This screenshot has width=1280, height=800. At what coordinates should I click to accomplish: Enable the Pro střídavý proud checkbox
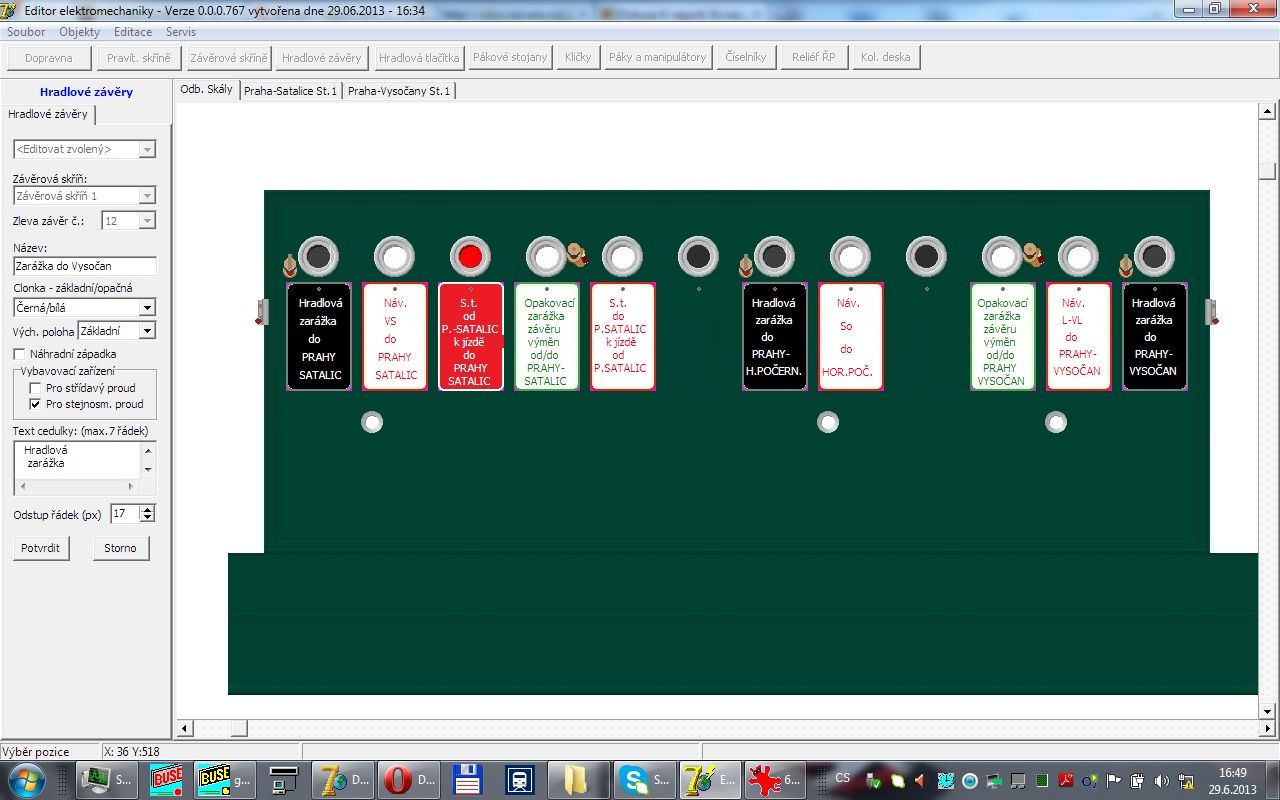click(x=35, y=388)
